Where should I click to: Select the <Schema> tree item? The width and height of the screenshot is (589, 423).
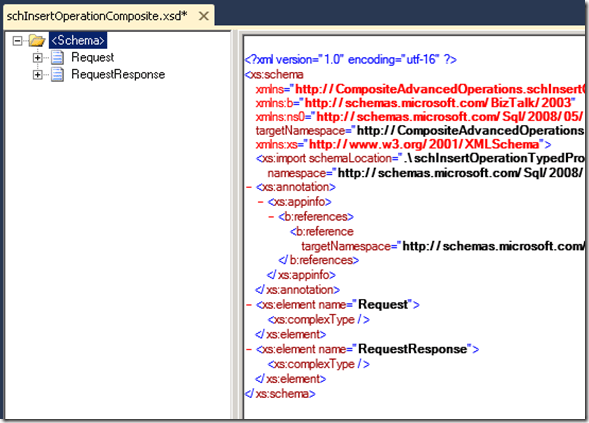pos(78,40)
